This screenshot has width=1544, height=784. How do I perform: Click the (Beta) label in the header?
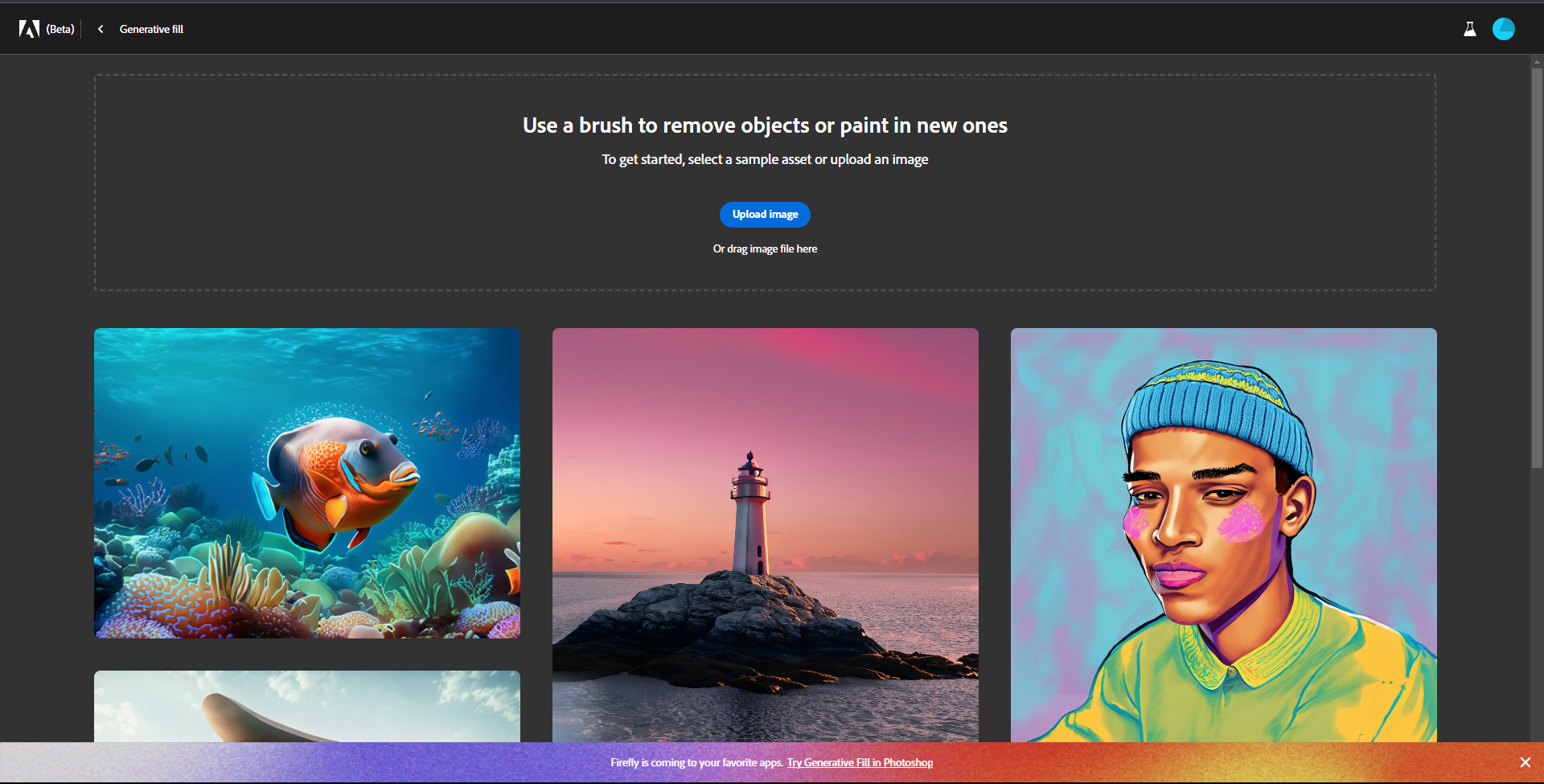[x=60, y=28]
